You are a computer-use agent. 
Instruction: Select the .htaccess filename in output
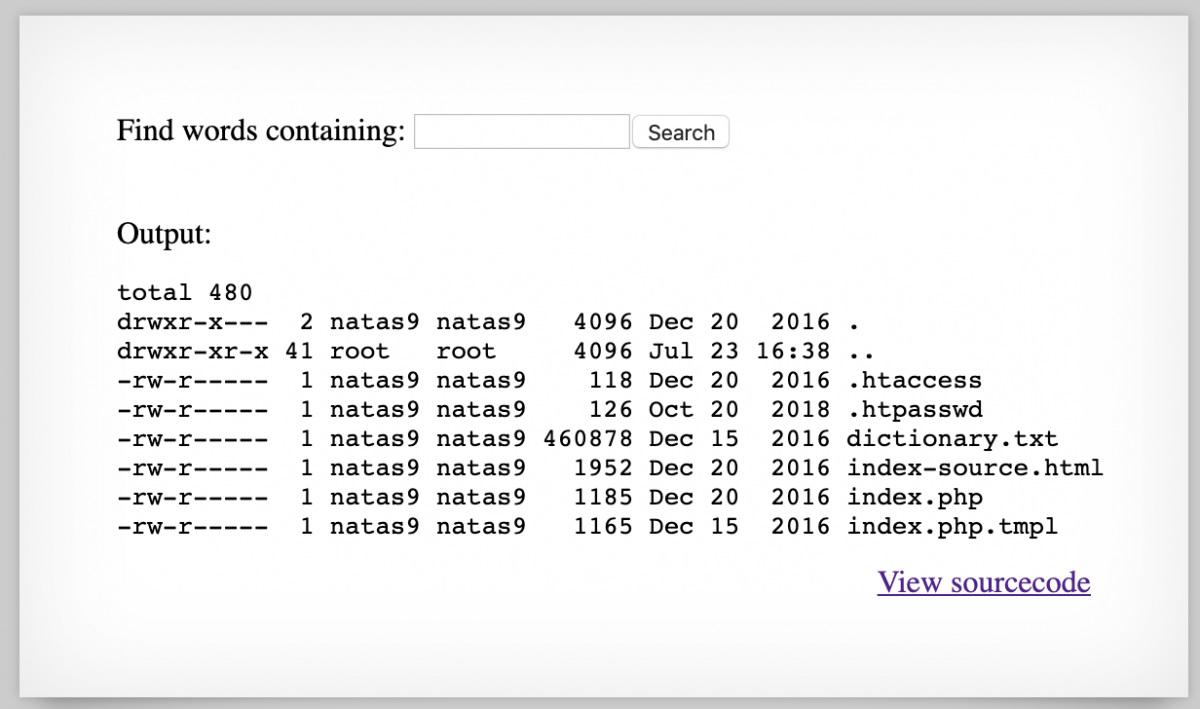[914, 380]
